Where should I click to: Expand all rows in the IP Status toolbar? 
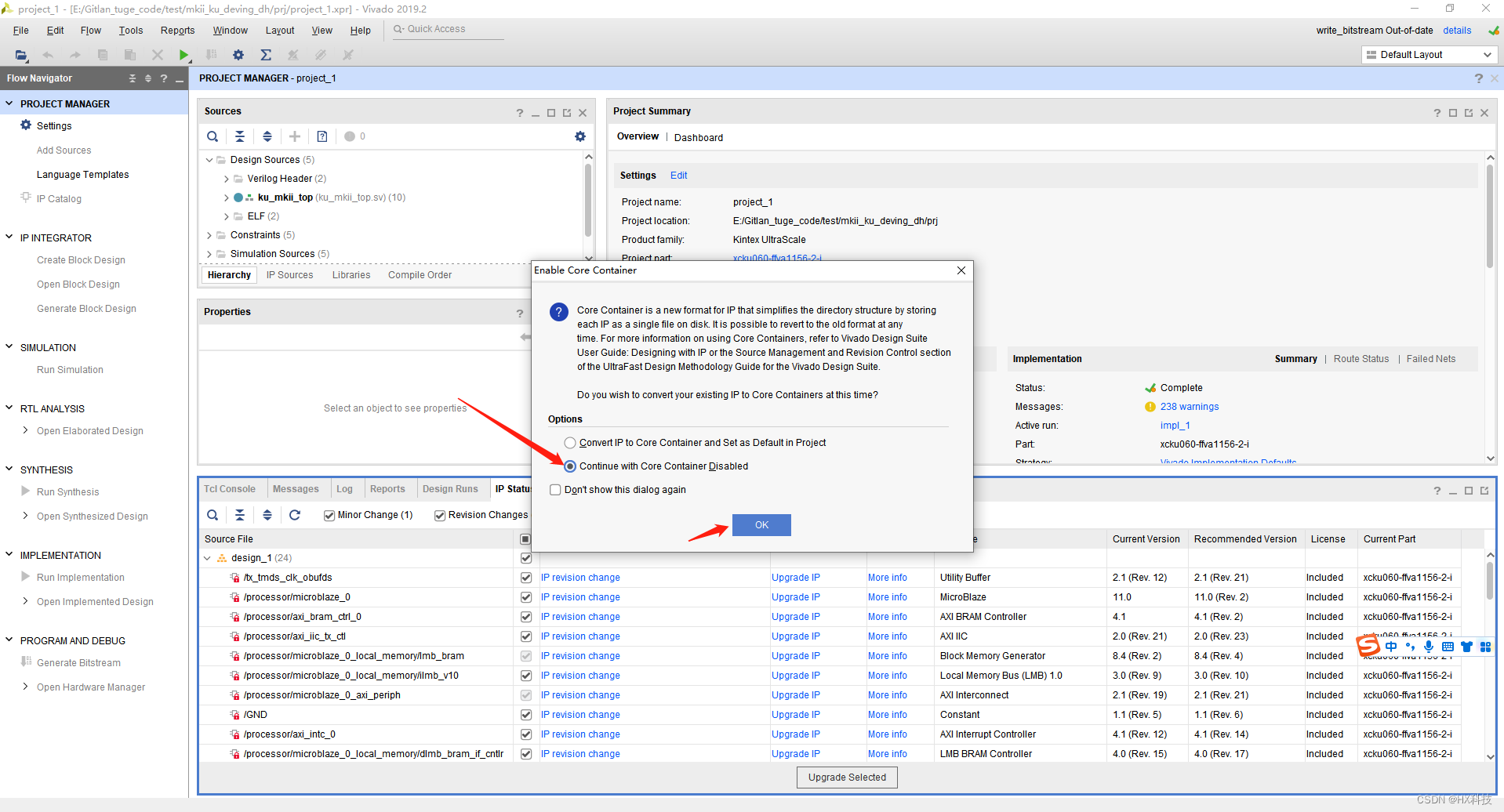[x=267, y=515]
